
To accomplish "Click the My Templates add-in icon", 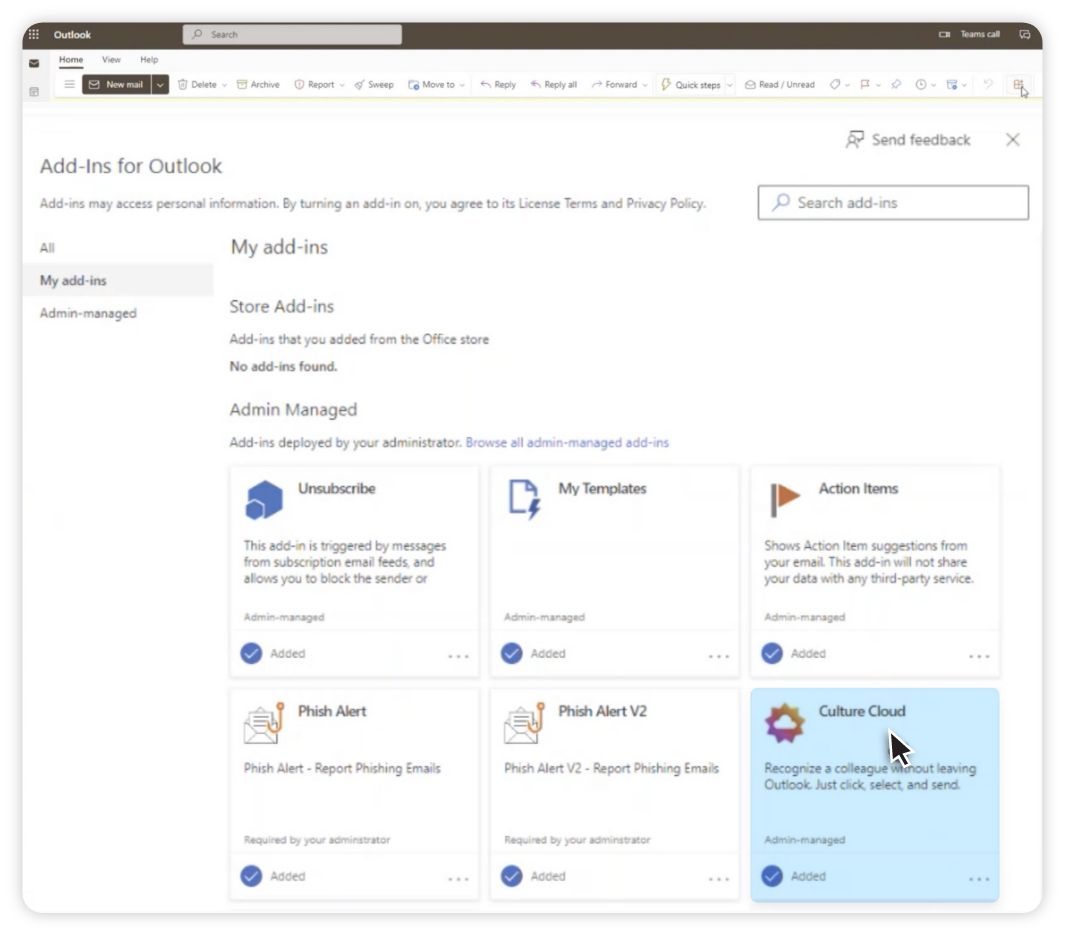I will coord(524,499).
